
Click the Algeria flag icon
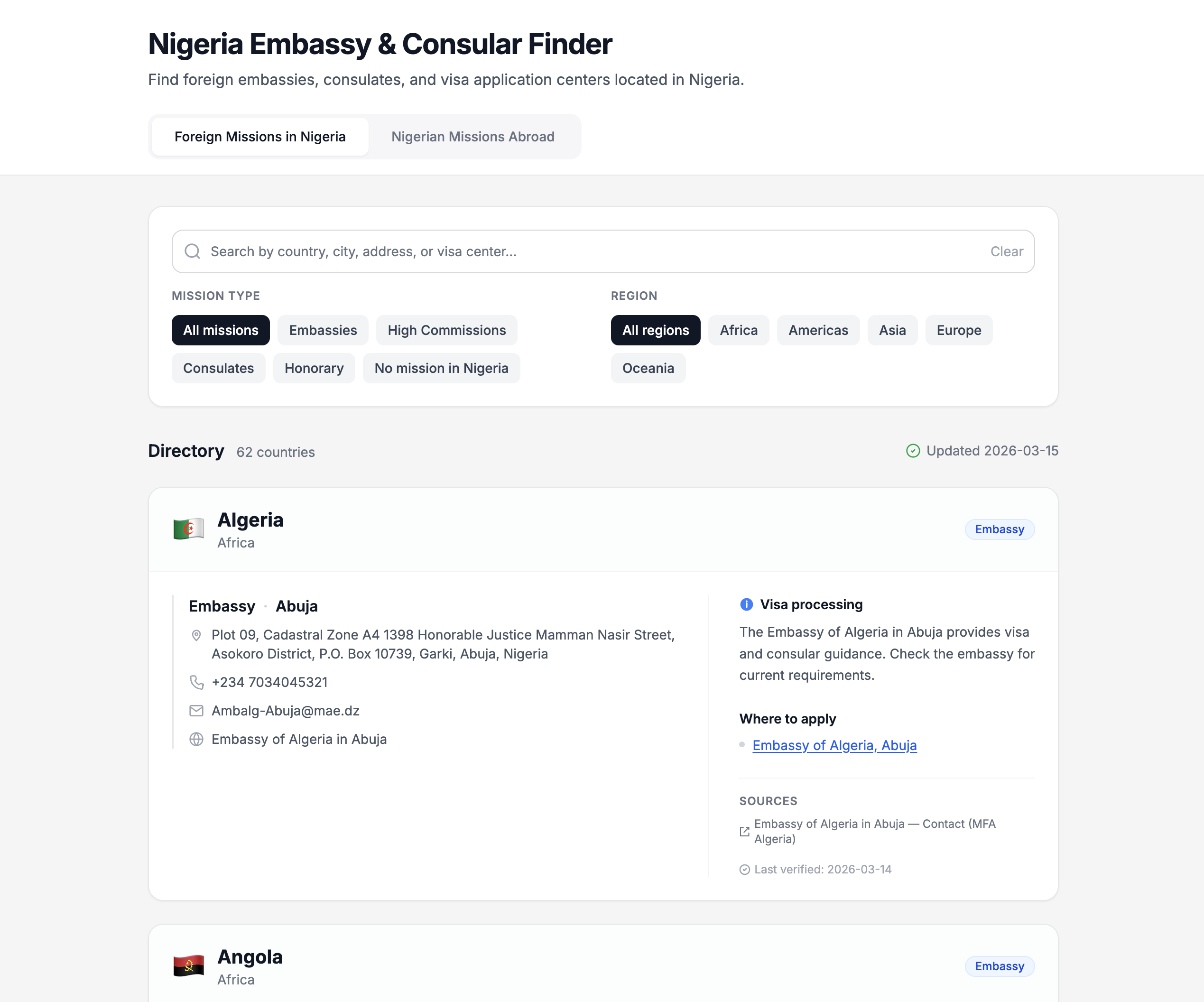point(189,529)
